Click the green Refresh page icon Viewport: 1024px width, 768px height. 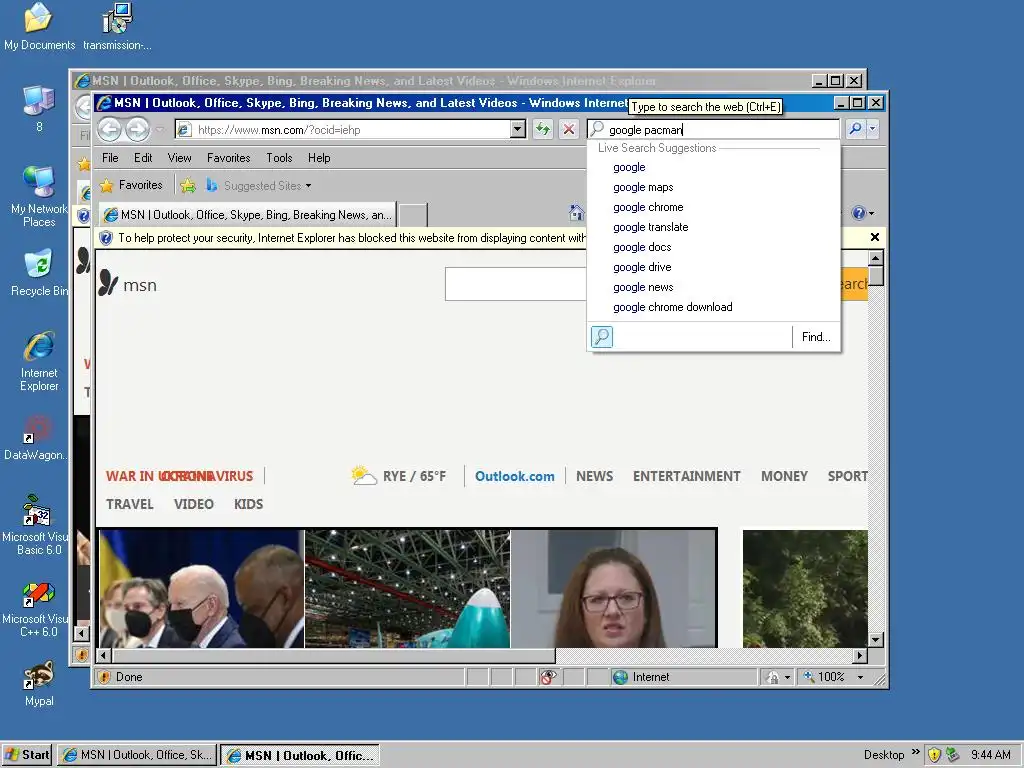[543, 129]
